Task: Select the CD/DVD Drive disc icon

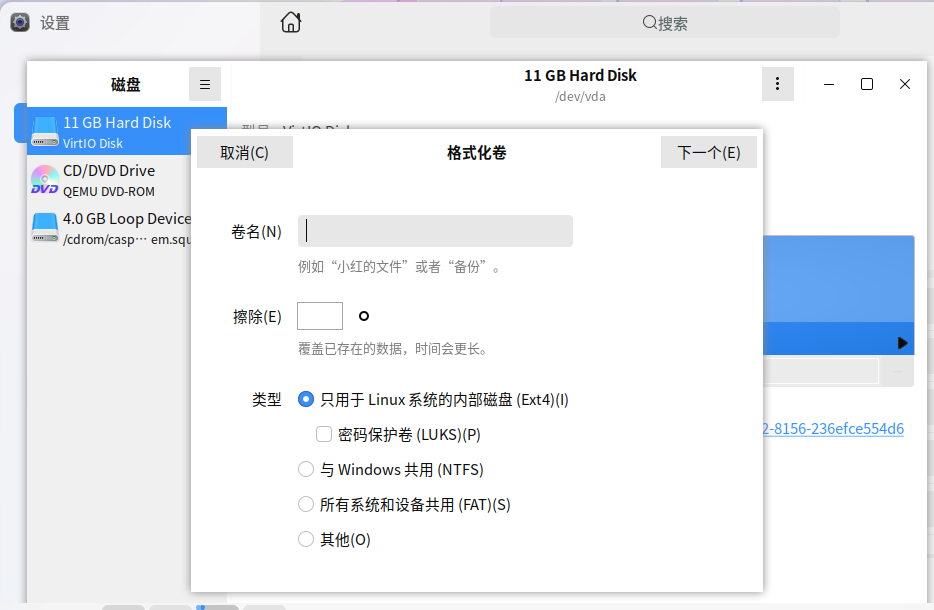Action: pos(45,180)
